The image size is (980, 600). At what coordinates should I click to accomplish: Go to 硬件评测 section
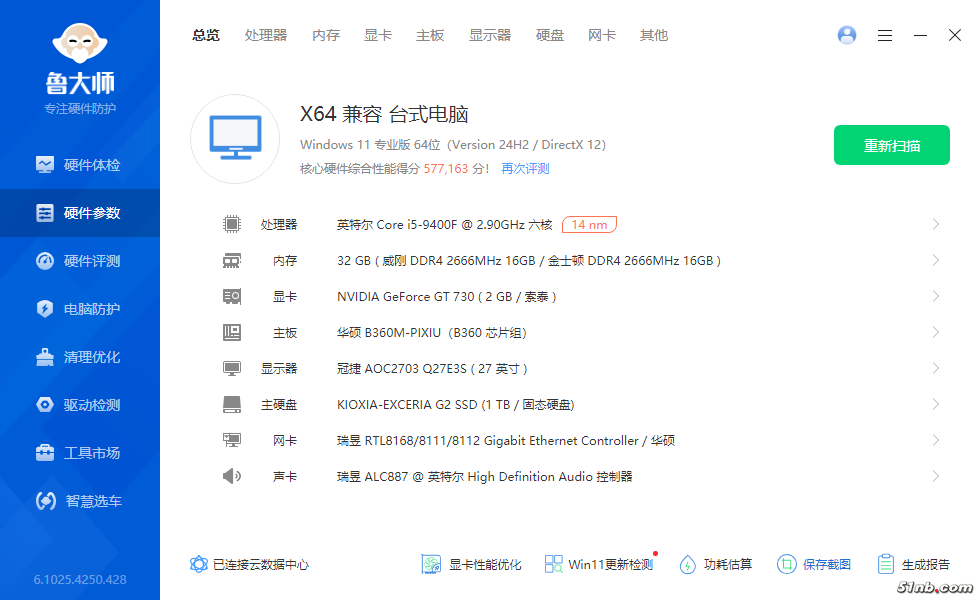79,261
